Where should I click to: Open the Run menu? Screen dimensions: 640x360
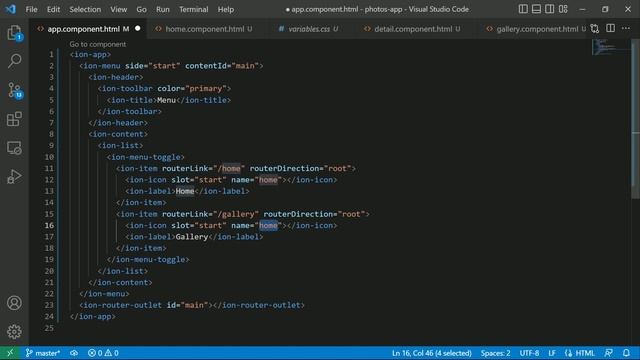coord(162,9)
